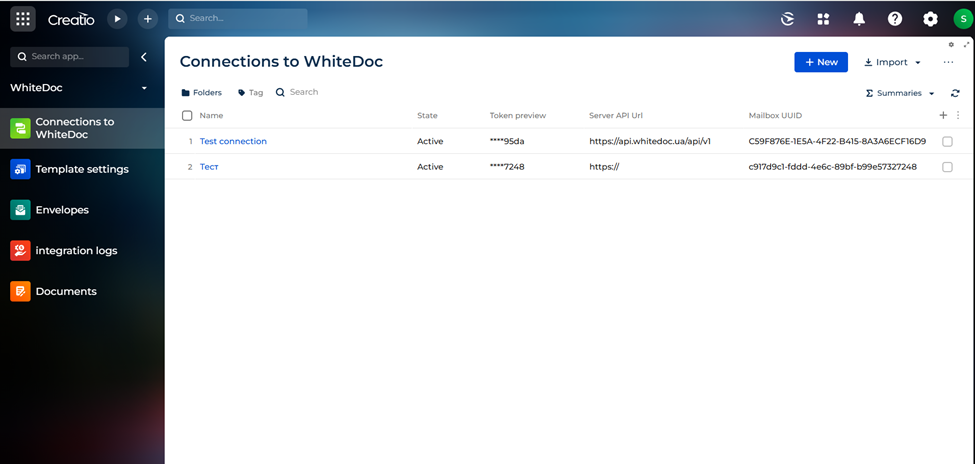Screen dimensions: 975x464
Task: Go to the Template settings section
Action: coord(82,169)
